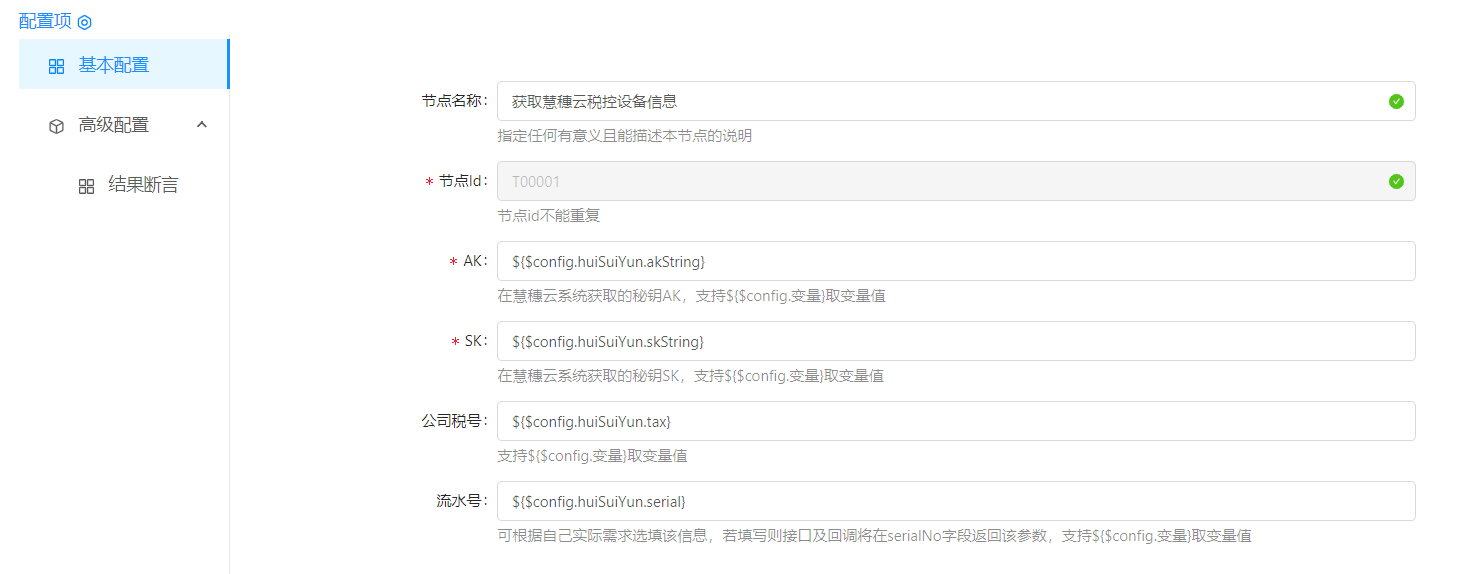Click the grid icon beside 结果断言

pos(86,186)
